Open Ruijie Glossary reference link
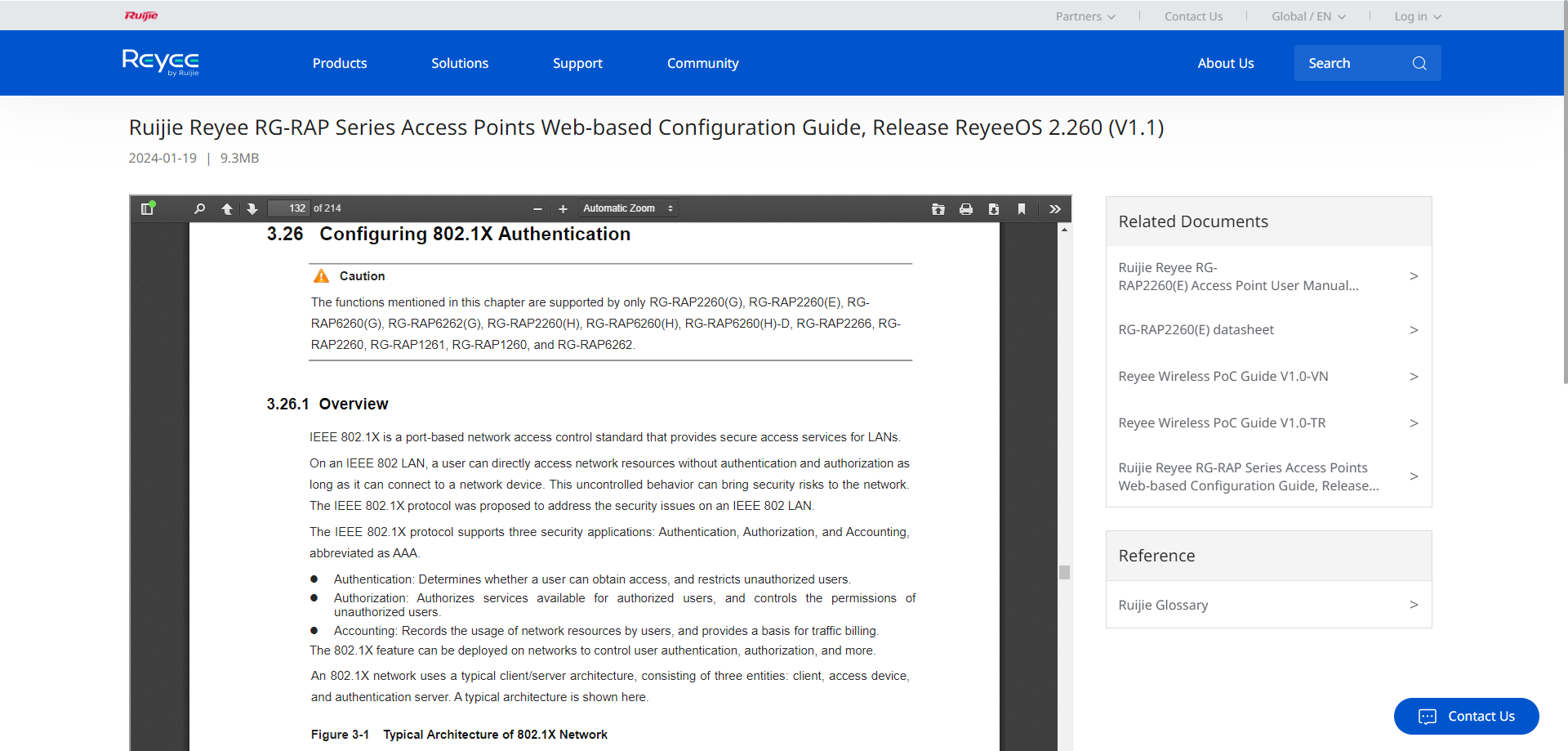This screenshot has width=1568, height=751. click(x=1163, y=605)
